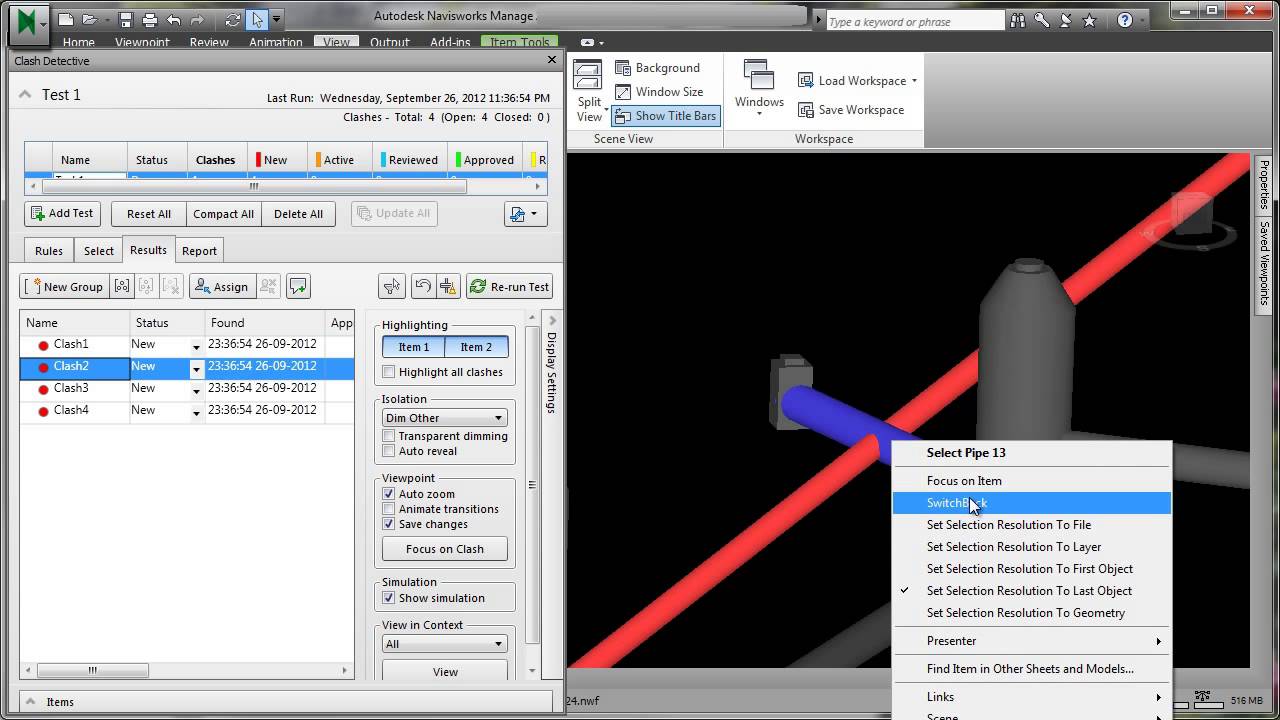The width and height of the screenshot is (1280, 720).
Task: Click the Group Selected Clashes icon beside New Group
Action: [x=122, y=287]
